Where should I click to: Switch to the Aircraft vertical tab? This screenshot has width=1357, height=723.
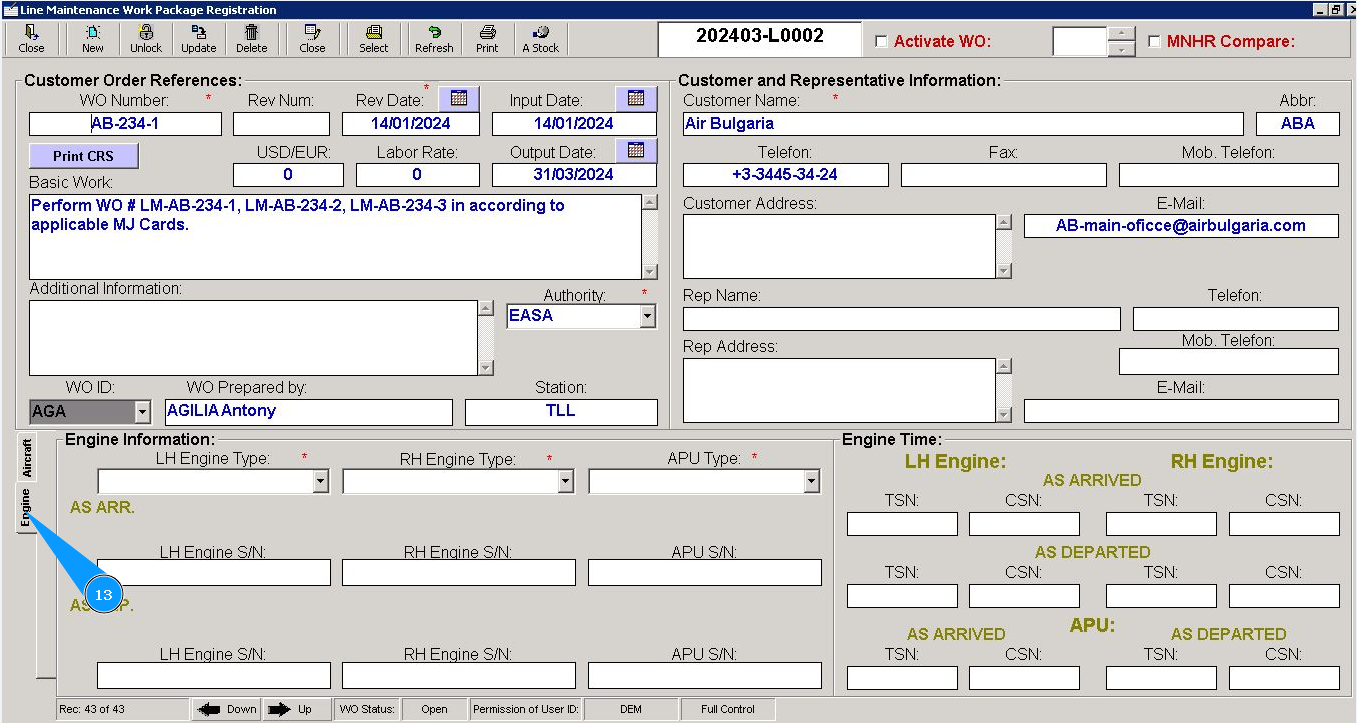[27, 457]
